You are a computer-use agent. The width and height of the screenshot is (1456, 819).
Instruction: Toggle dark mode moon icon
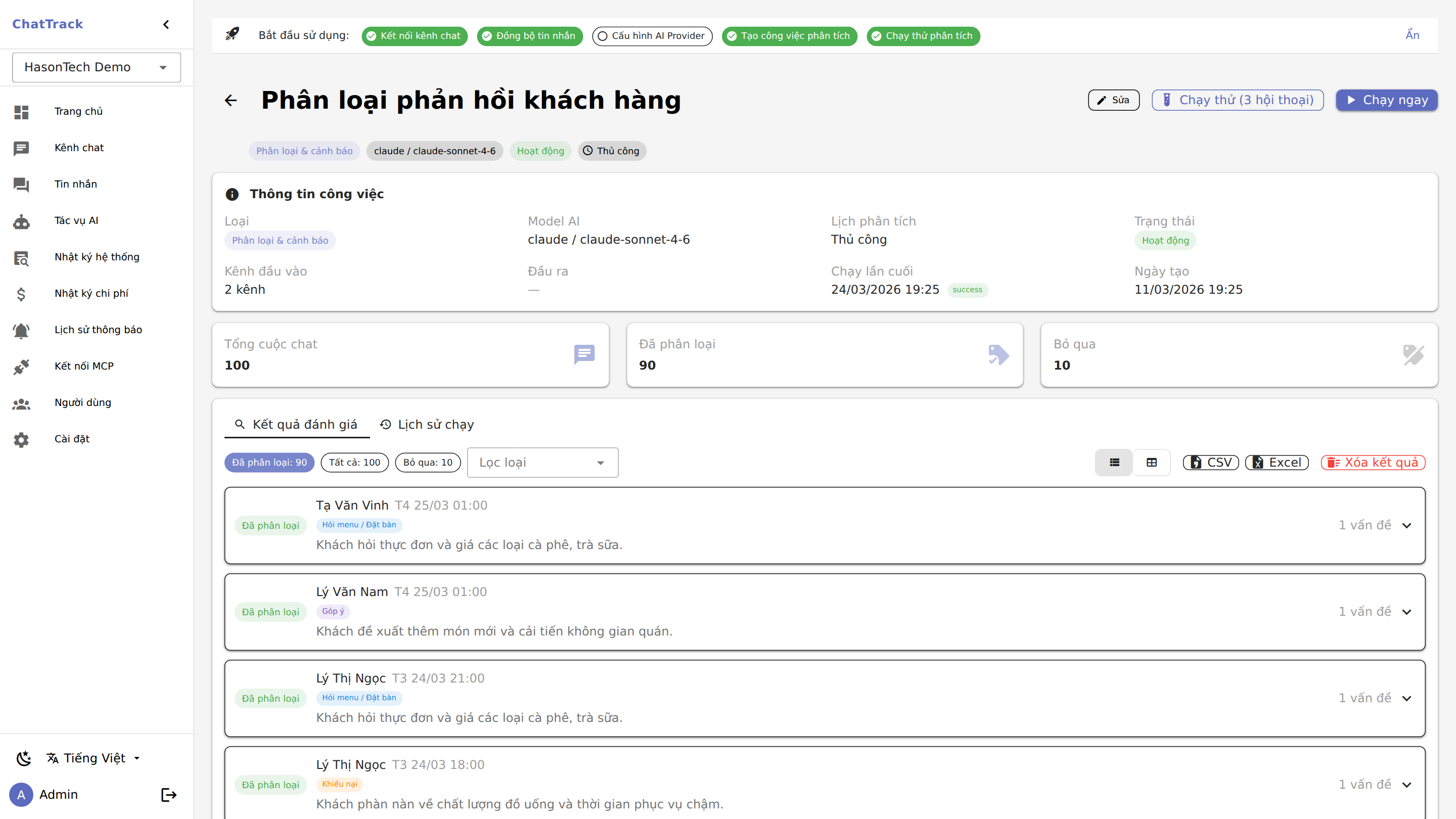[x=24, y=758]
